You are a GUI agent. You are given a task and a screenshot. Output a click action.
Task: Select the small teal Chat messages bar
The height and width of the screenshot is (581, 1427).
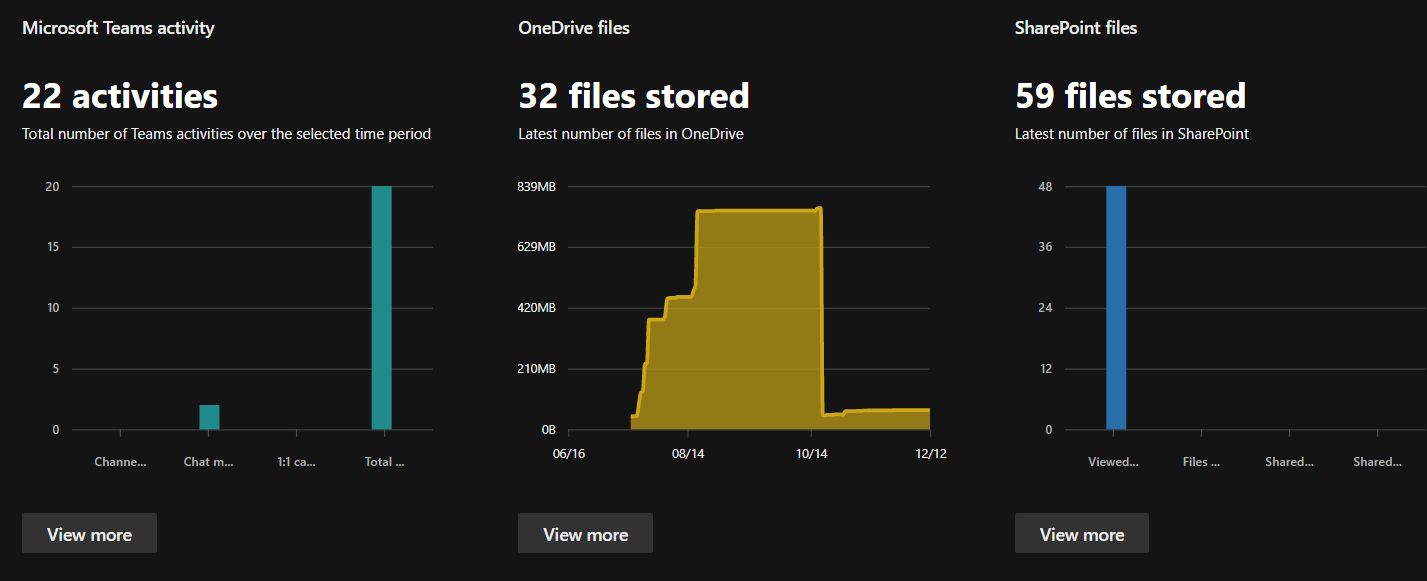pos(209,417)
